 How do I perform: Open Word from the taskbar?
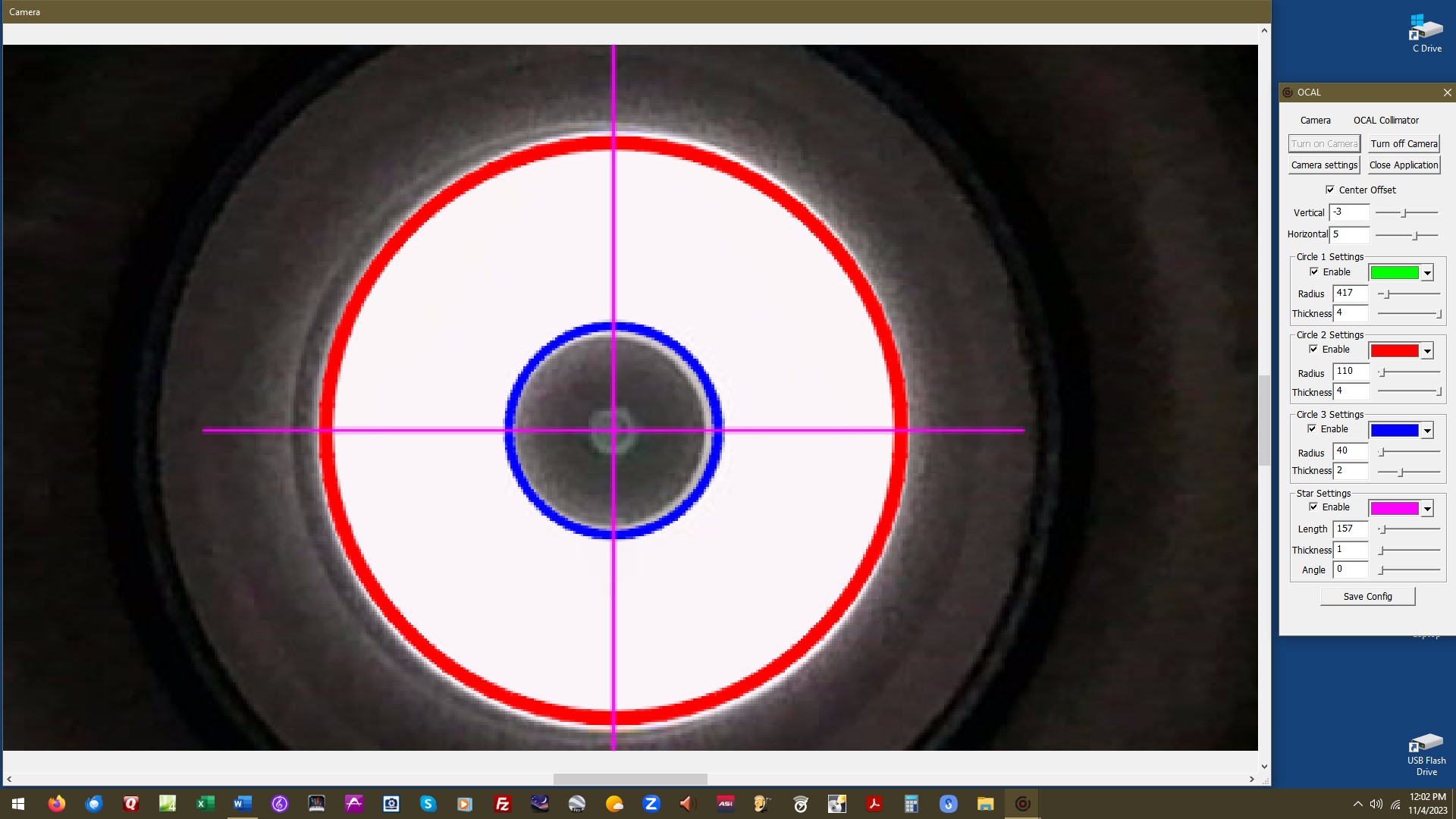[243, 804]
